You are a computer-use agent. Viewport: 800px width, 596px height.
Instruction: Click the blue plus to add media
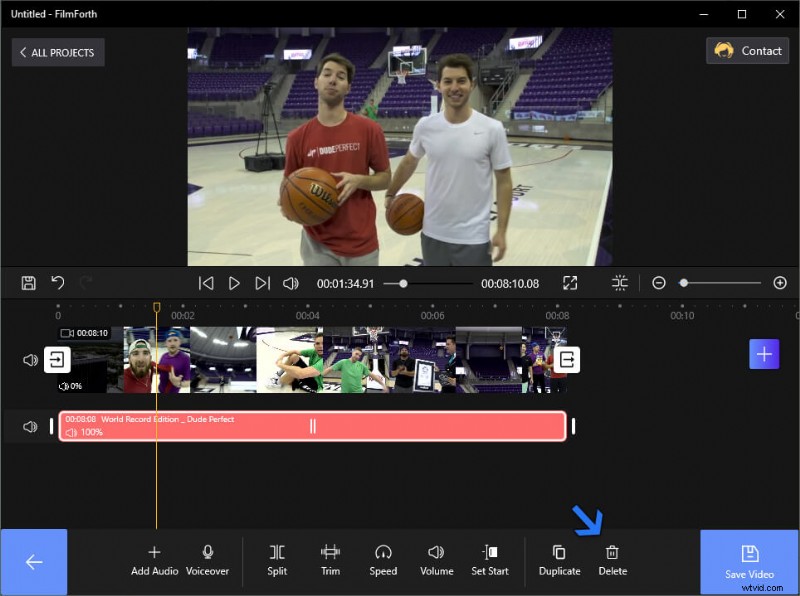765,354
